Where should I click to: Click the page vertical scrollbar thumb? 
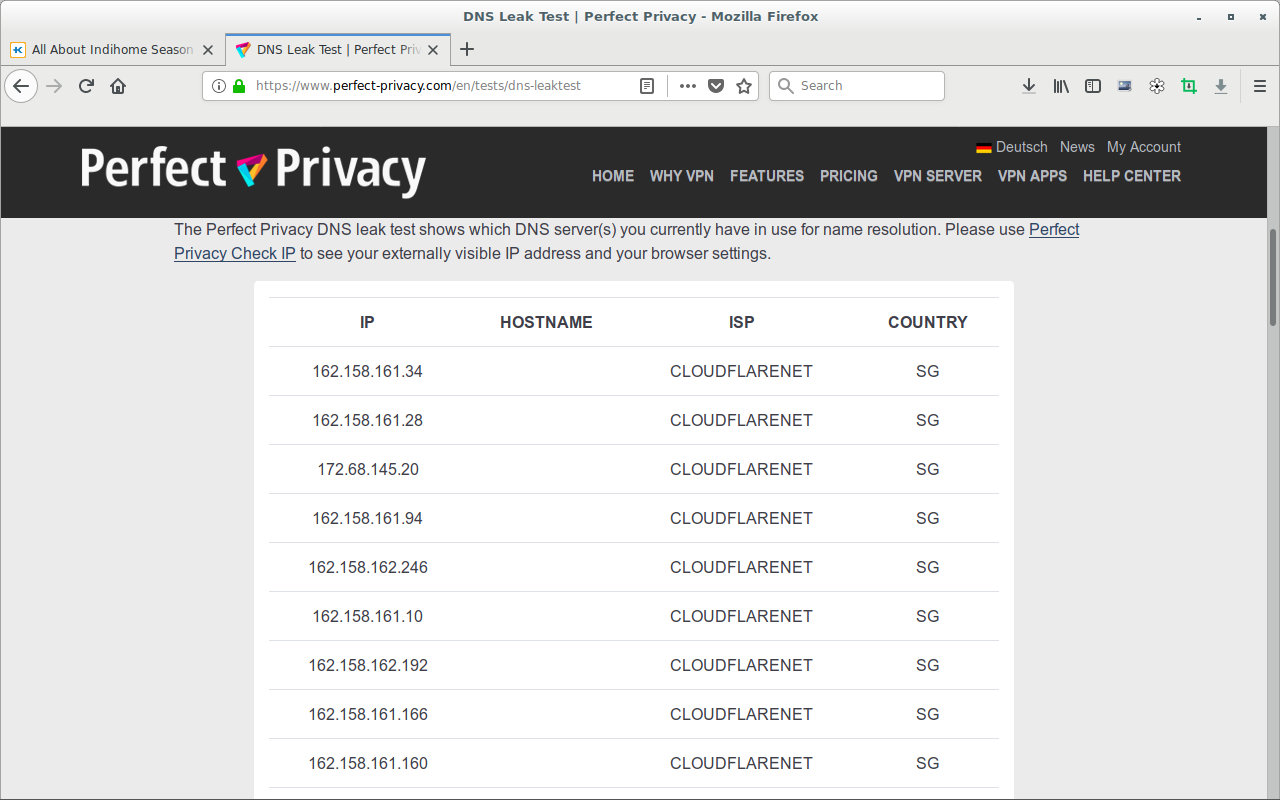1273,277
